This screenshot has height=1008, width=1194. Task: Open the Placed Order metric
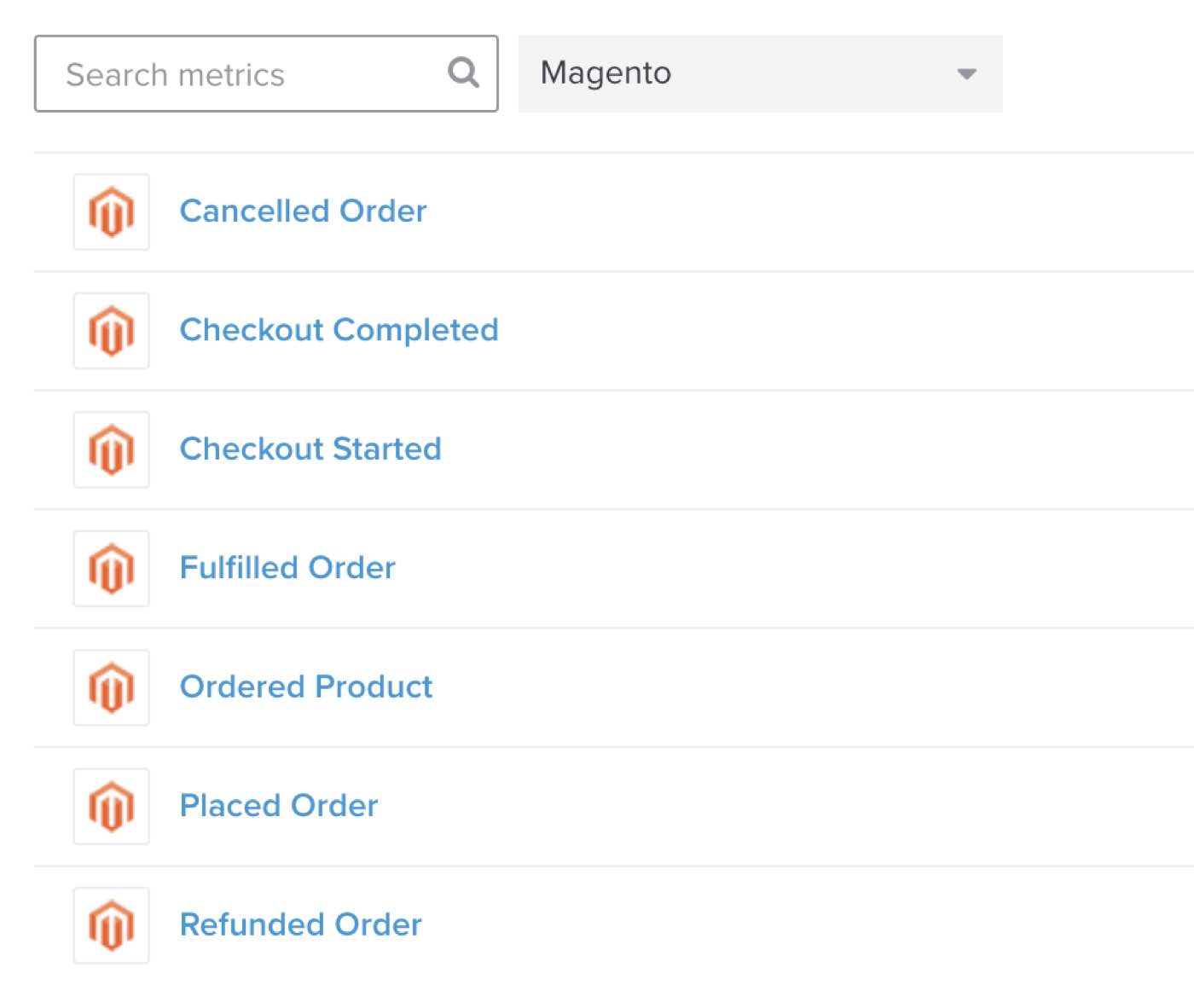pos(278,806)
